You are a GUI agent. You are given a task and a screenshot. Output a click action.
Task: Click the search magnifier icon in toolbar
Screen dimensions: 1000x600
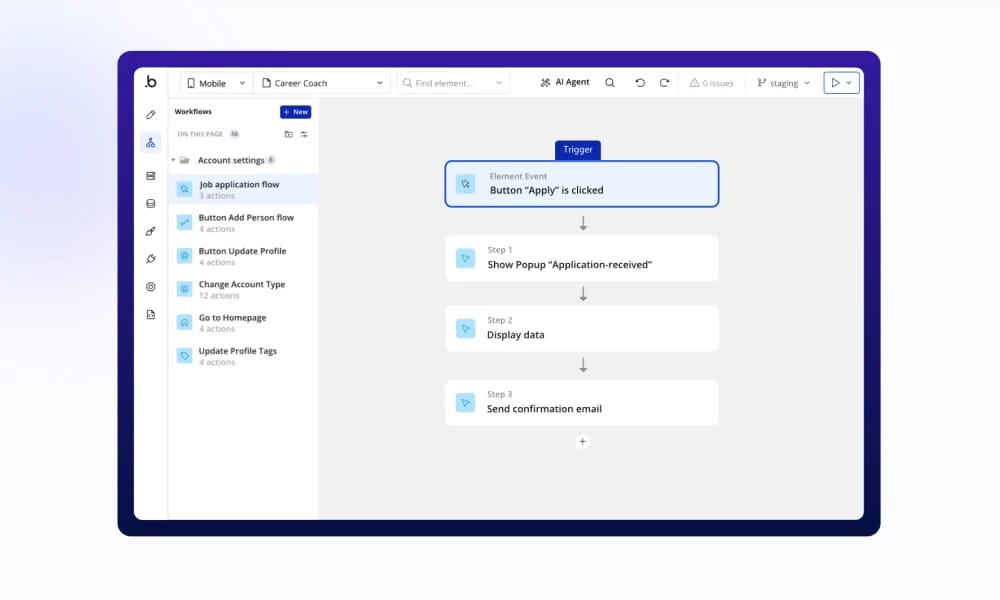[x=610, y=83]
